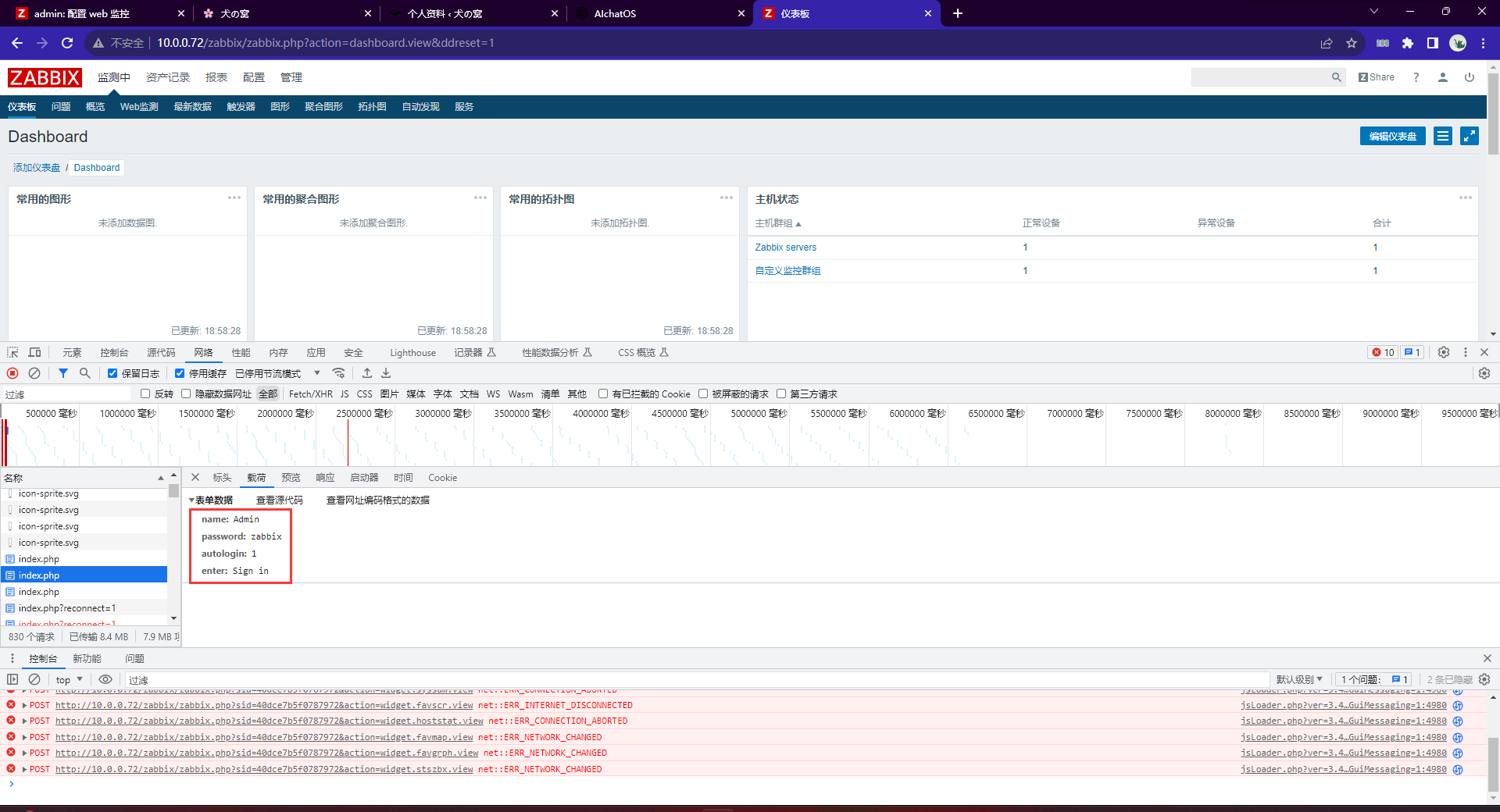Open the throttling mode dropdown
The height and width of the screenshot is (812, 1500).
[x=278, y=373]
